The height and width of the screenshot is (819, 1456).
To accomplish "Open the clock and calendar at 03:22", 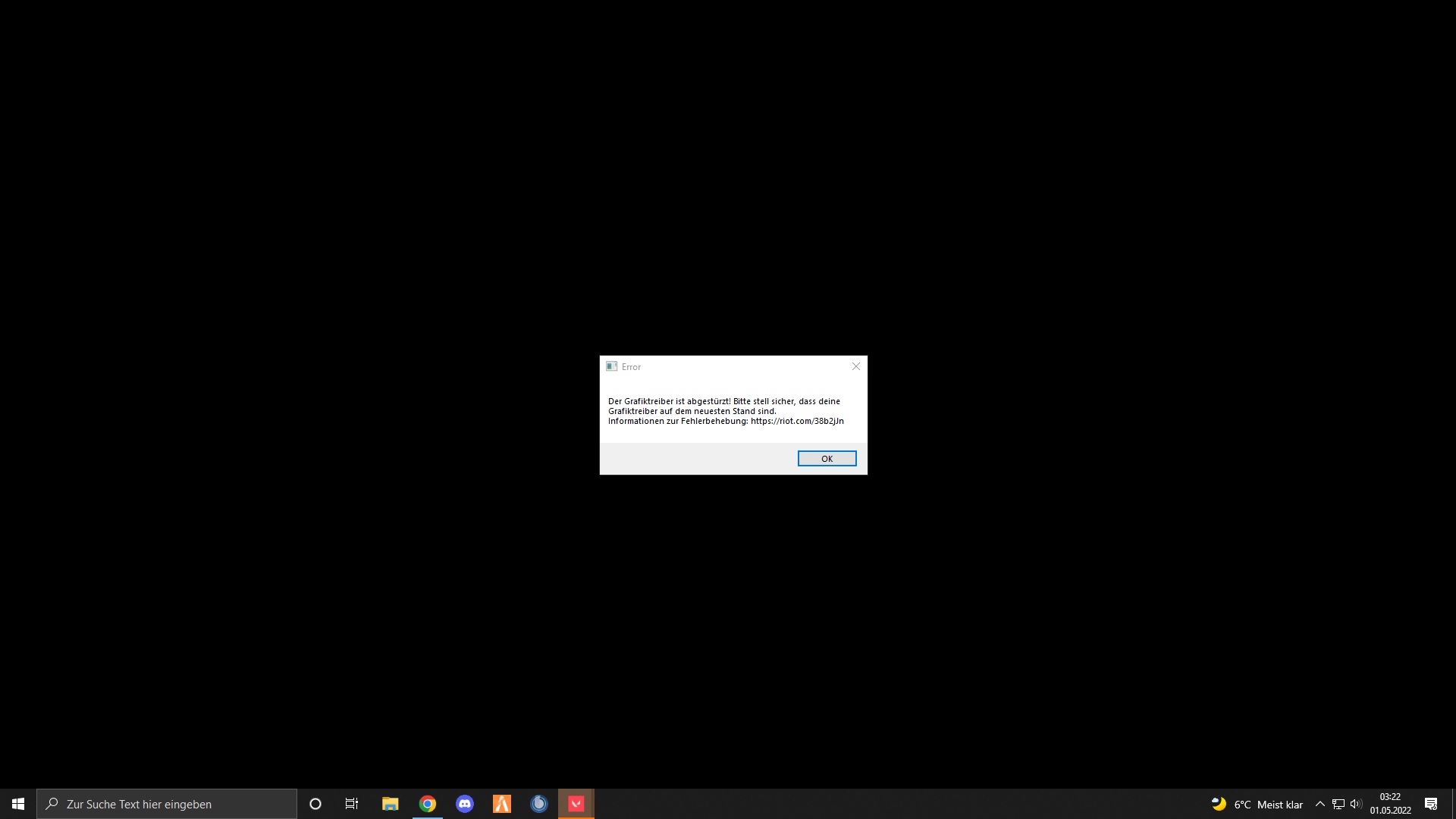I will pyautogui.click(x=1390, y=804).
